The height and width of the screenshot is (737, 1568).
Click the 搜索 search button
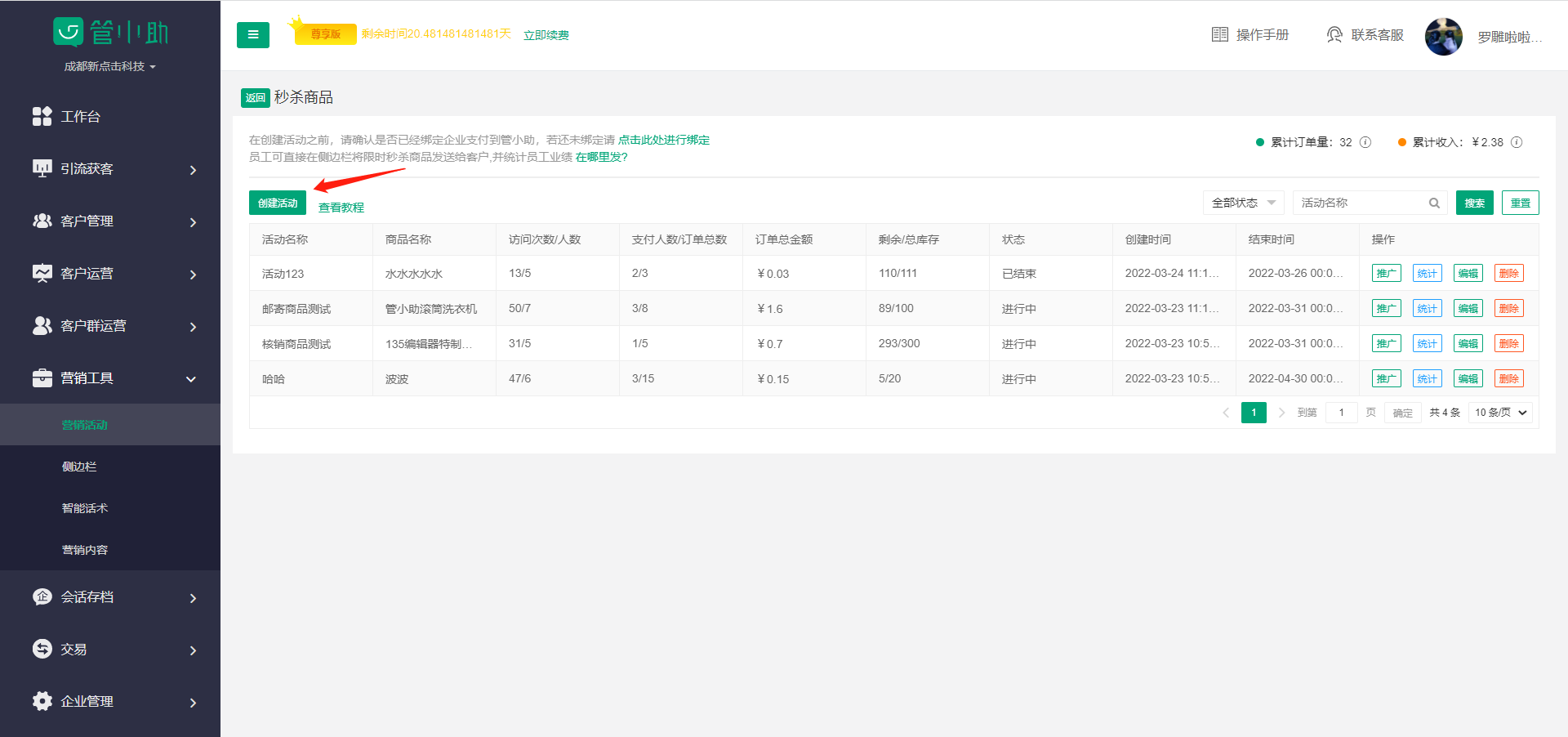click(1475, 203)
